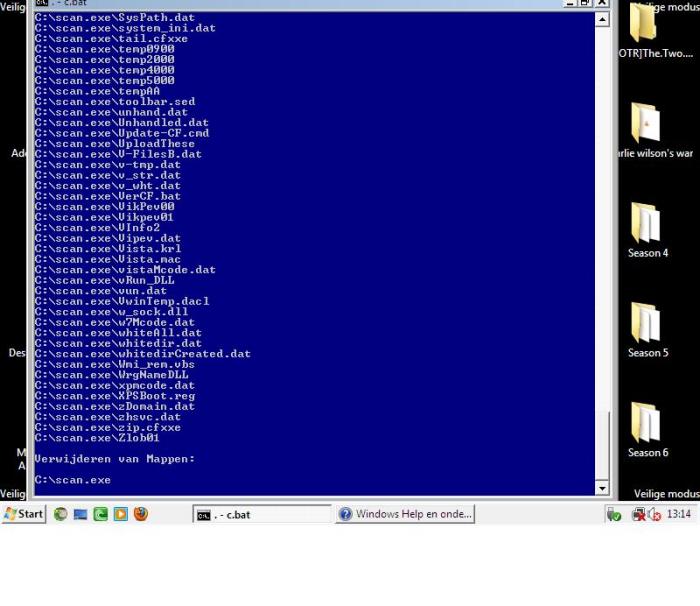
Task: Select the line C:\scan.exe\Wmi_rem.vbs
Action: pos(115,364)
